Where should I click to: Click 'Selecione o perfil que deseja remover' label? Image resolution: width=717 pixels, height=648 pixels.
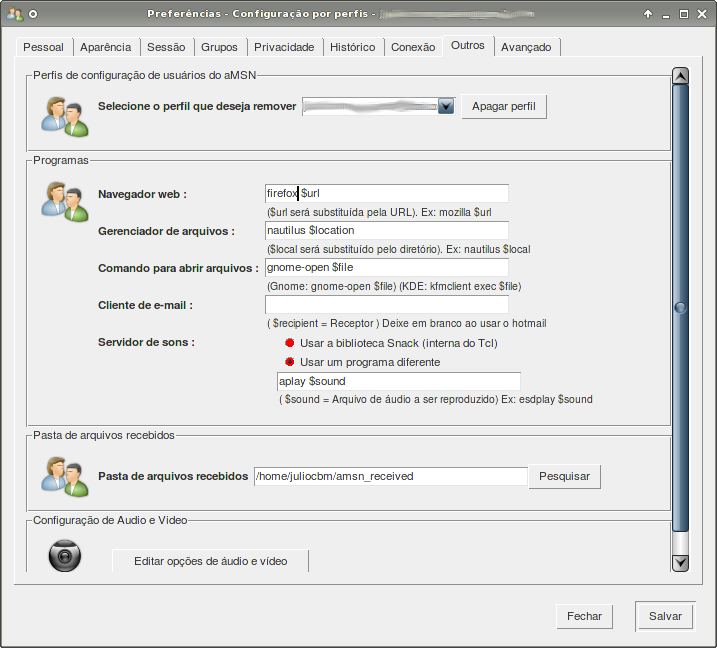pyautogui.click(x=197, y=106)
